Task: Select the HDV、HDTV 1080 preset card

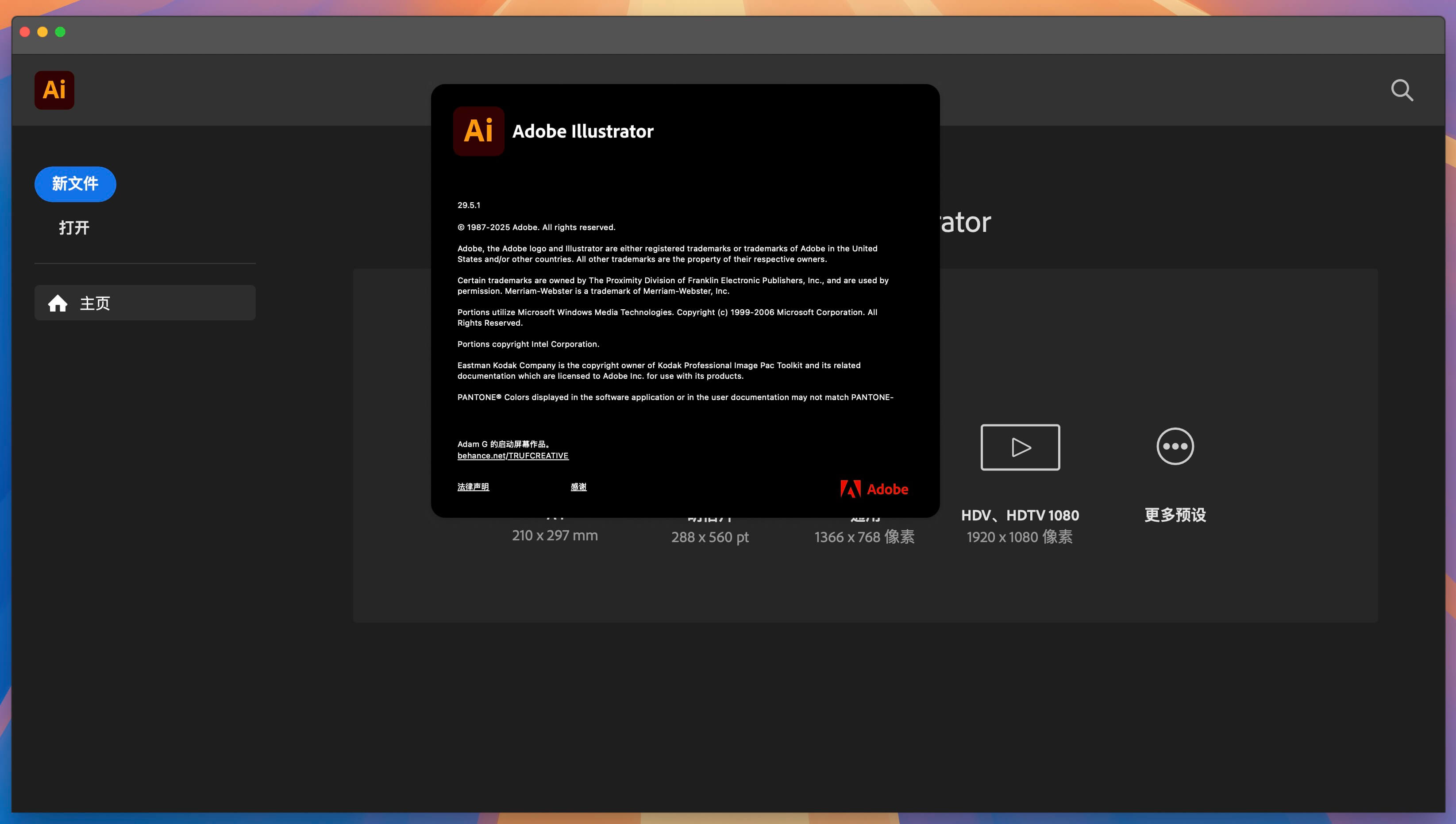Action: (1020, 481)
